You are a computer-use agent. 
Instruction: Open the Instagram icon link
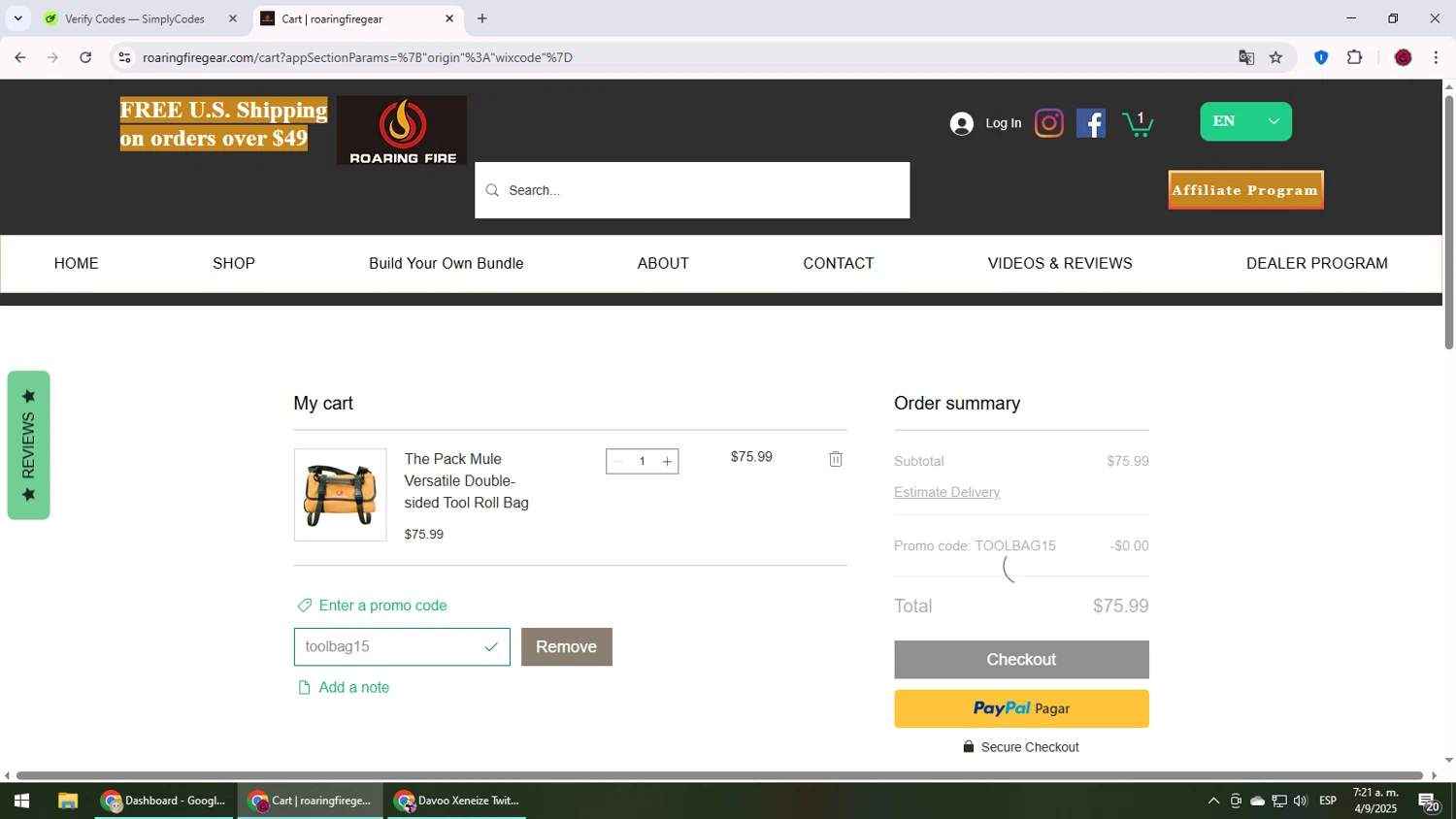[x=1049, y=123]
